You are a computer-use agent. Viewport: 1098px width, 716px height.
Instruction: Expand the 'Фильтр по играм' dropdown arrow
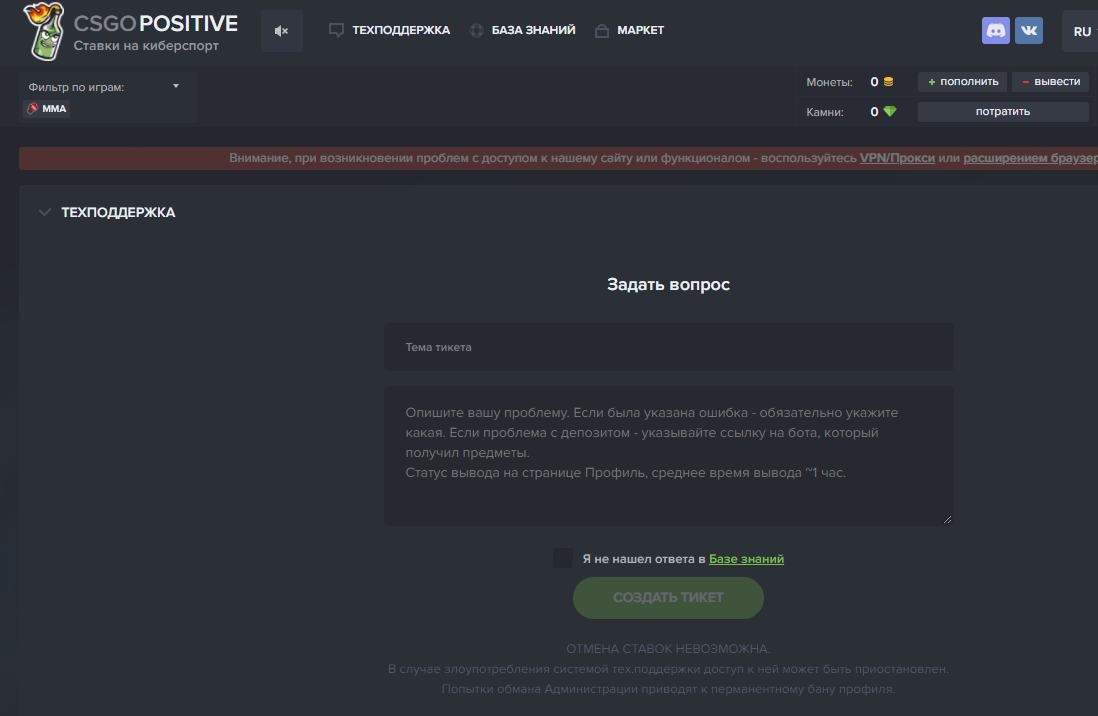(176, 86)
